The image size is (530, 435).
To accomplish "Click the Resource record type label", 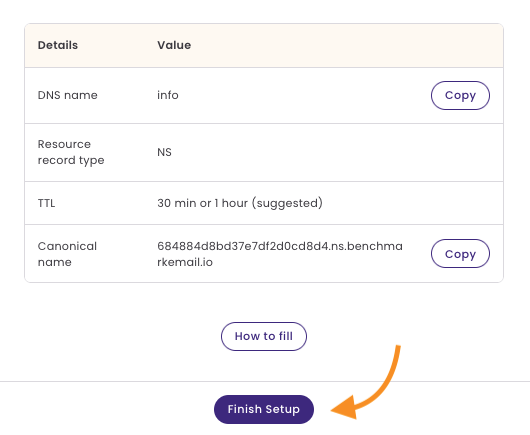I will pyautogui.click(x=71, y=152).
